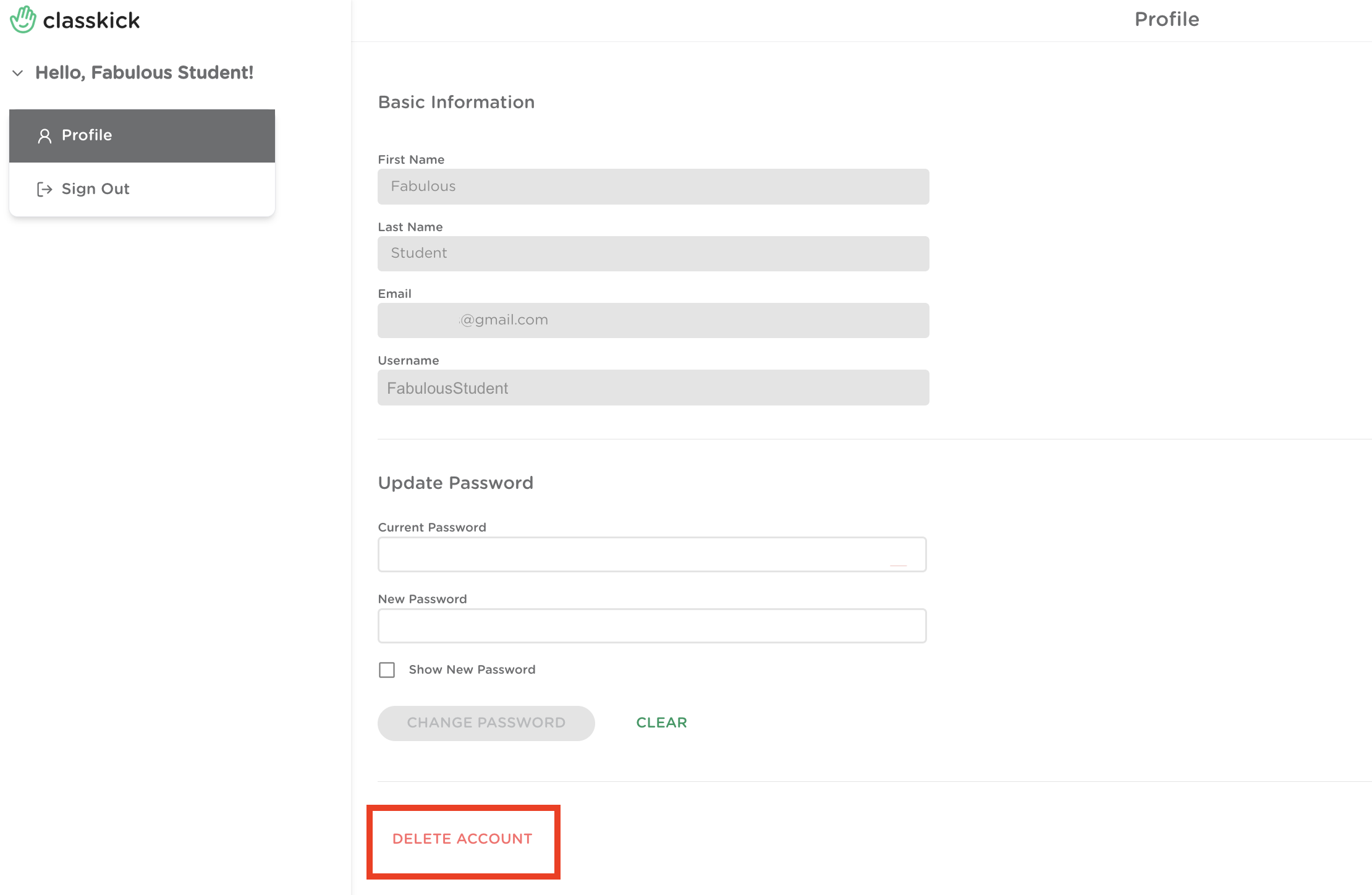Viewport: 1372px width, 895px height.
Task: Click the Email label
Action: 395,294
